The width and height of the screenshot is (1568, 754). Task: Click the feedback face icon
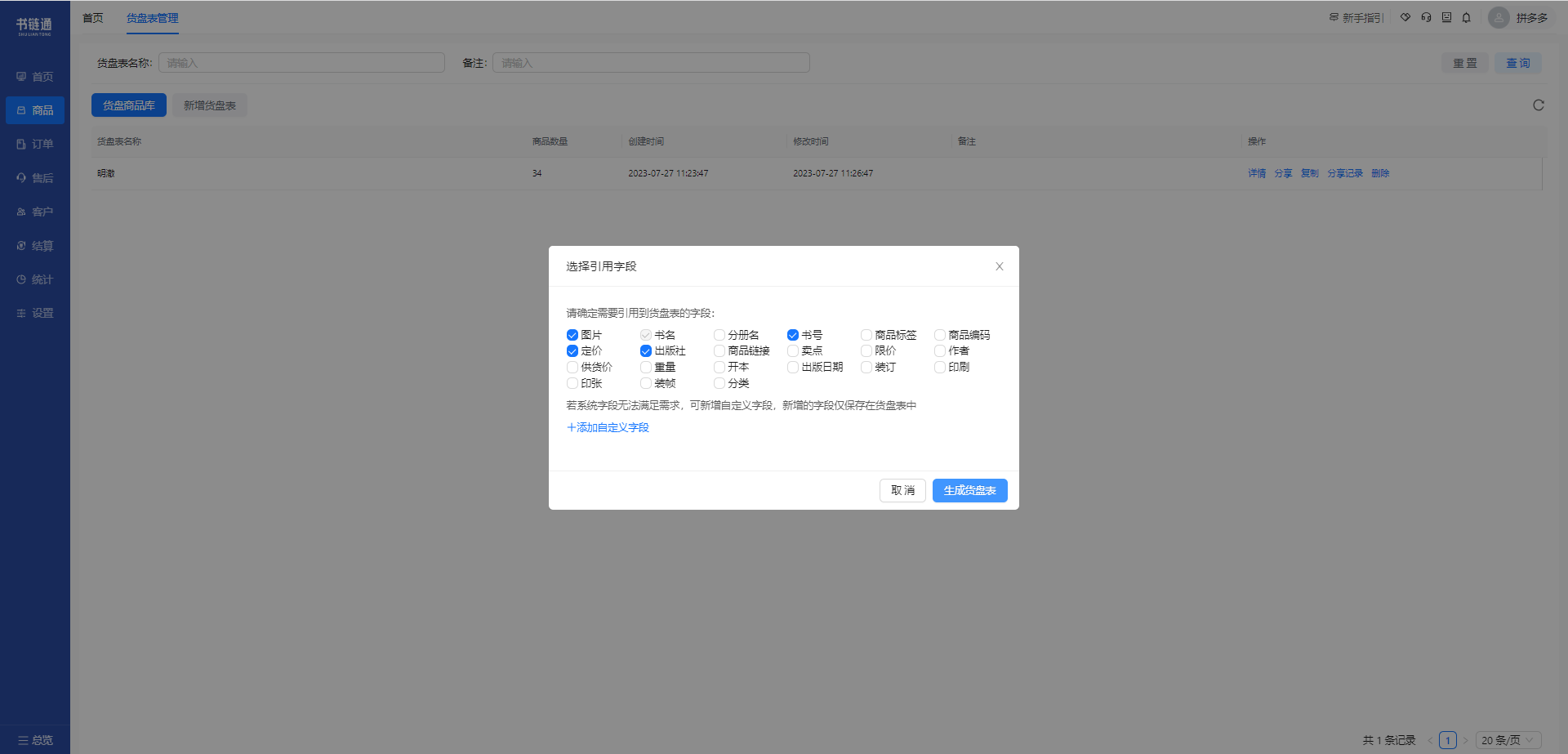[x=1446, y=17]
